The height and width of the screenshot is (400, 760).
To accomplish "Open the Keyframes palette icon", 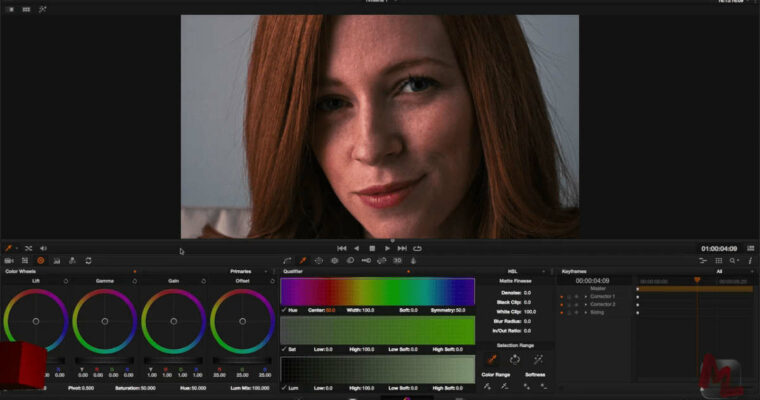I will click(x=703, y=261).
